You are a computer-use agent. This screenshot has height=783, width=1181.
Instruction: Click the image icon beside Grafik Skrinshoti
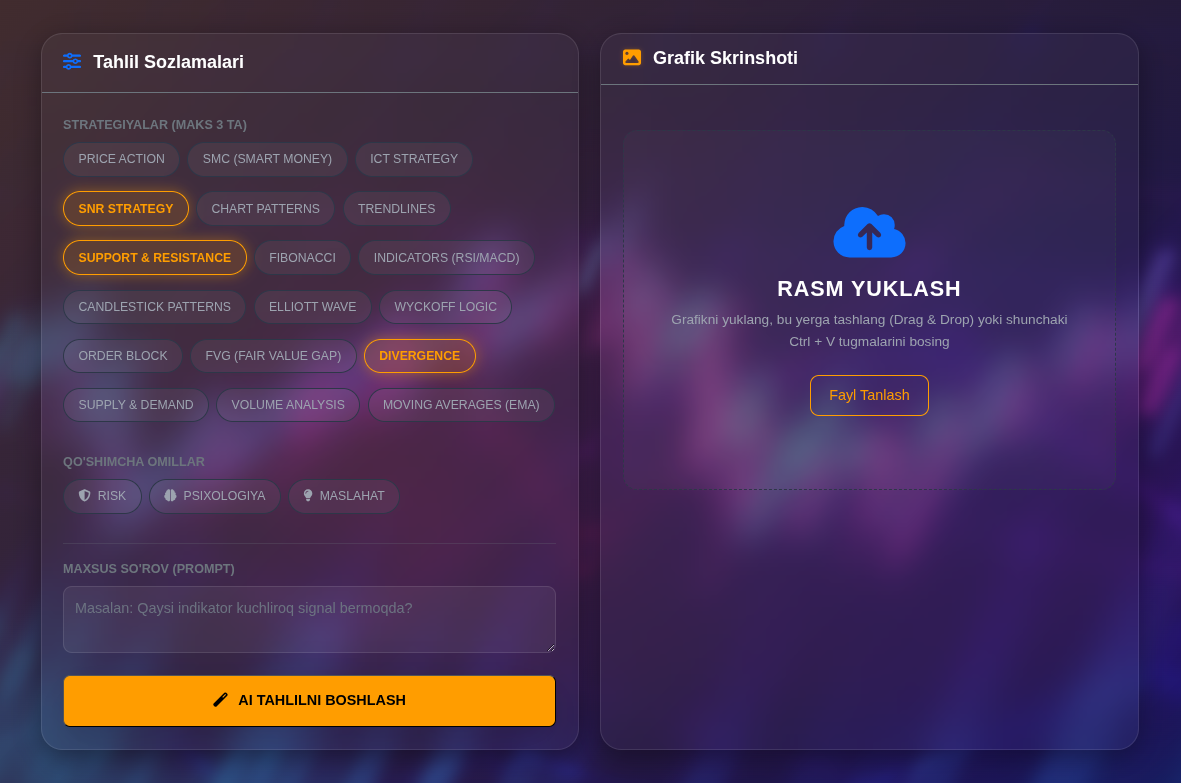pyautogui.click(x=632, y=57)
